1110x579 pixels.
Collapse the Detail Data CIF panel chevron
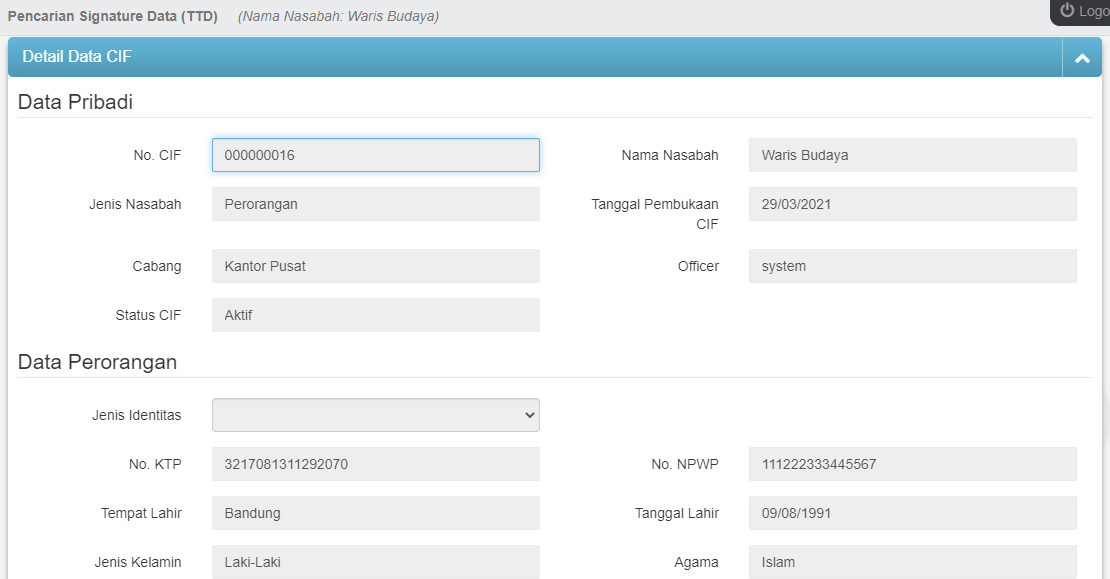pyautogui.click(x=1081, y=58)
